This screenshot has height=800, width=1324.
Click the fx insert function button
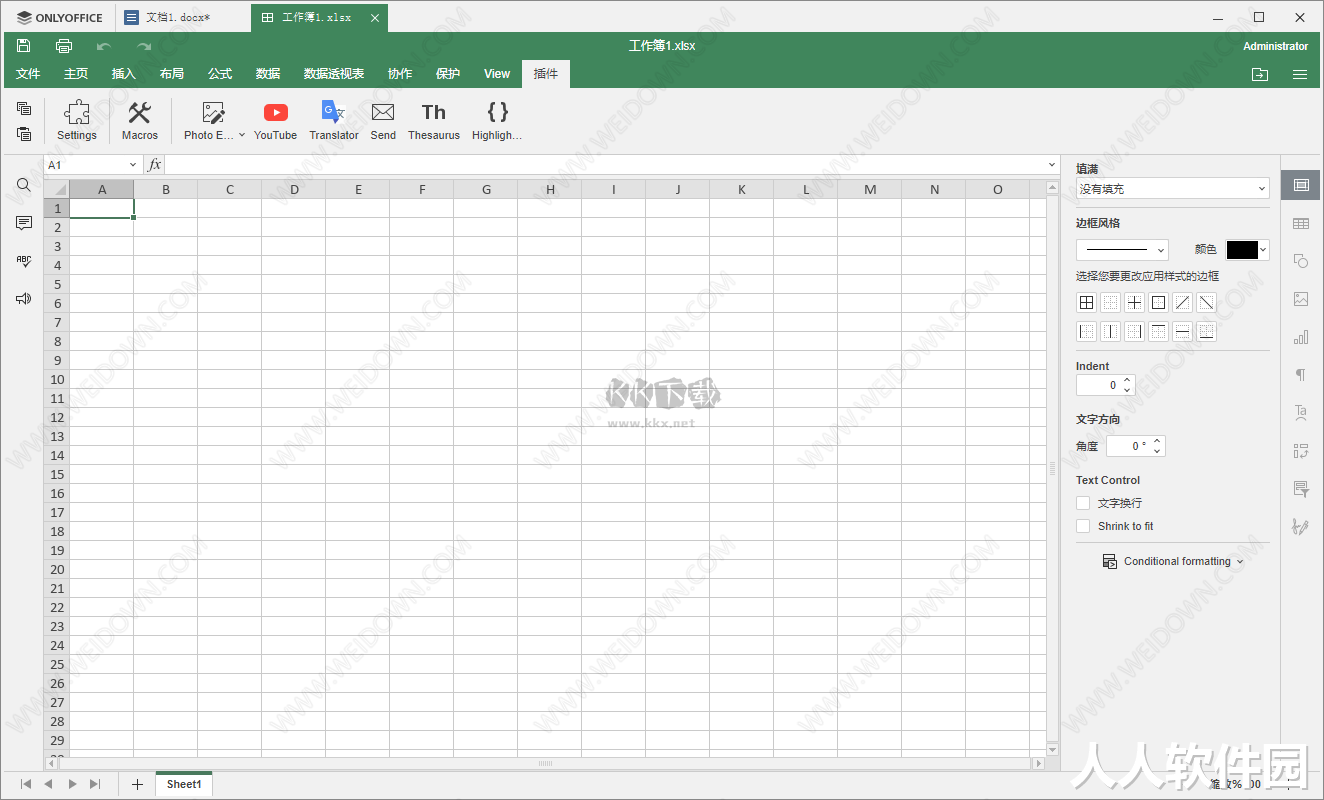pos(154,165)
